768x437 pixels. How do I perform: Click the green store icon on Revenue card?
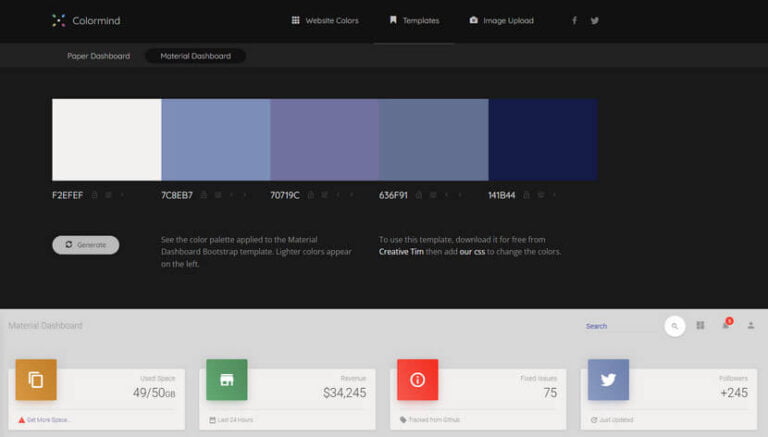[227, 380]
